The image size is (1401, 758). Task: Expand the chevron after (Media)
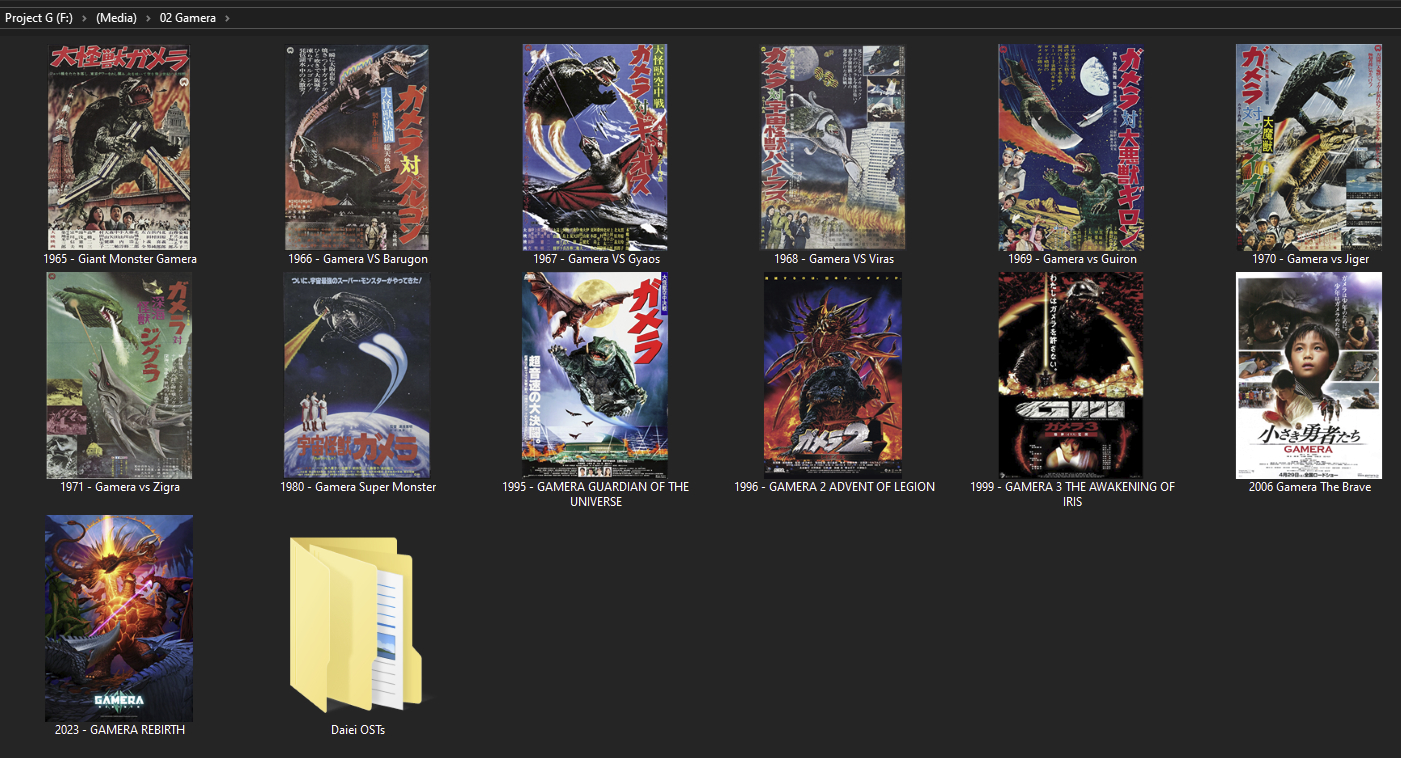(x=148, y=18)
